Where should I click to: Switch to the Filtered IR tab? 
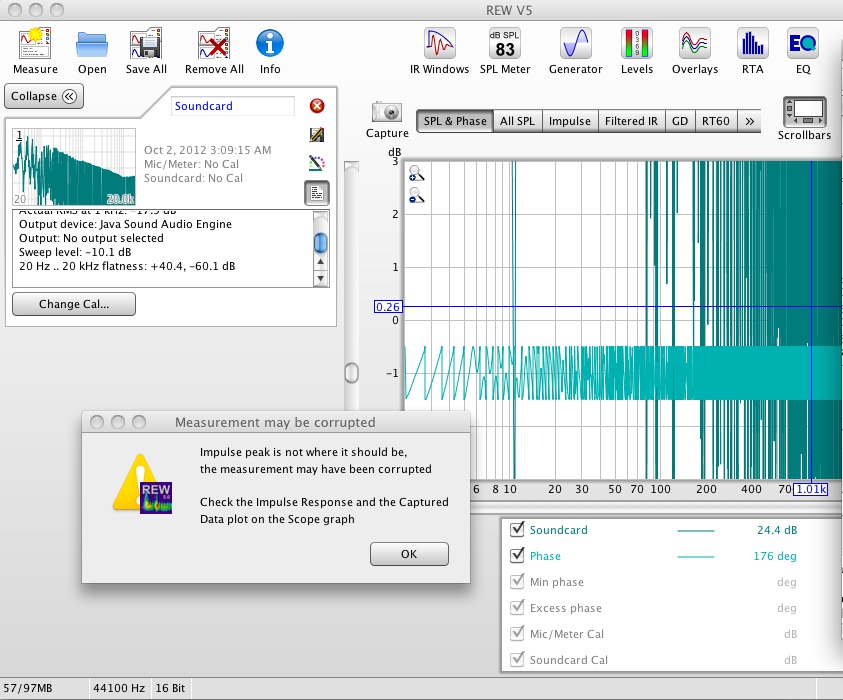pyautogui.click(x=631, y=121)
